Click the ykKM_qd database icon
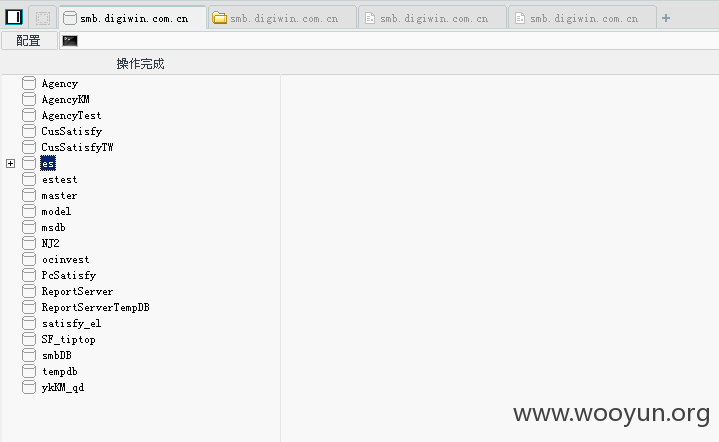The width and height of the screenshot is (719, 442). [29, 387]
